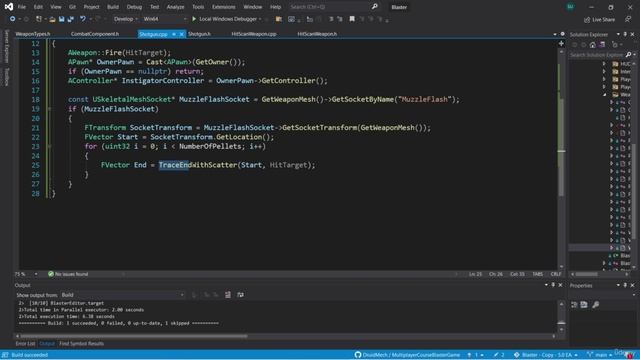Pin the Solution Explorer panel

click(625, 34)
